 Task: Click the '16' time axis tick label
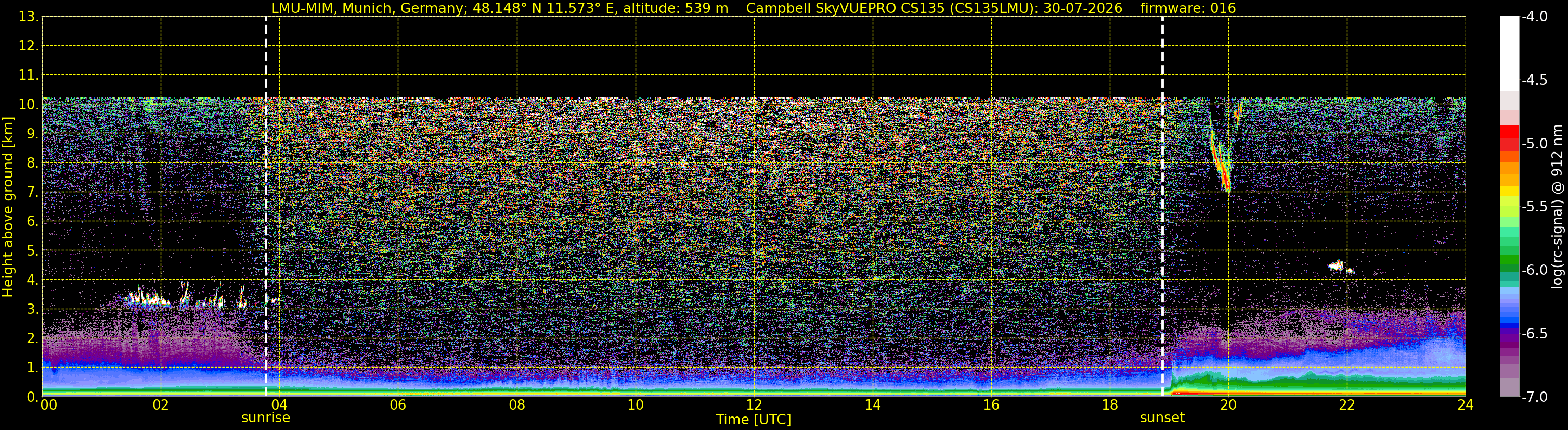(992, 405)
